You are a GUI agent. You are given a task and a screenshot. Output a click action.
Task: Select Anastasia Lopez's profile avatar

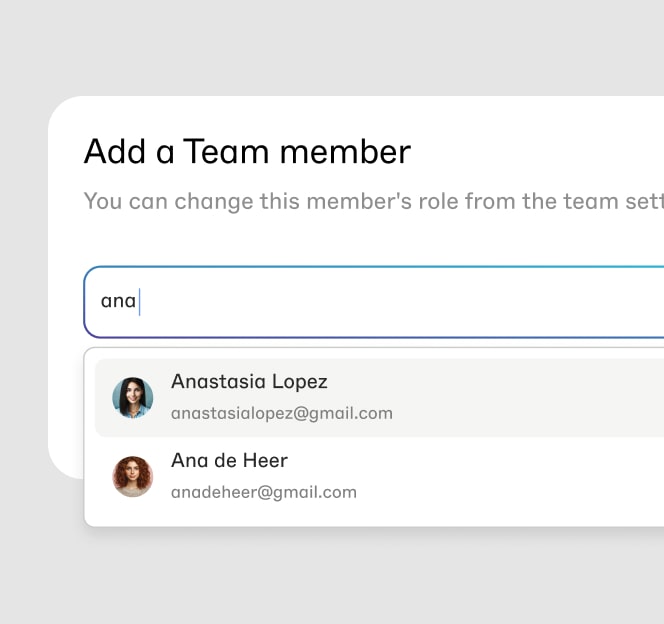click(x=133, y=398)
